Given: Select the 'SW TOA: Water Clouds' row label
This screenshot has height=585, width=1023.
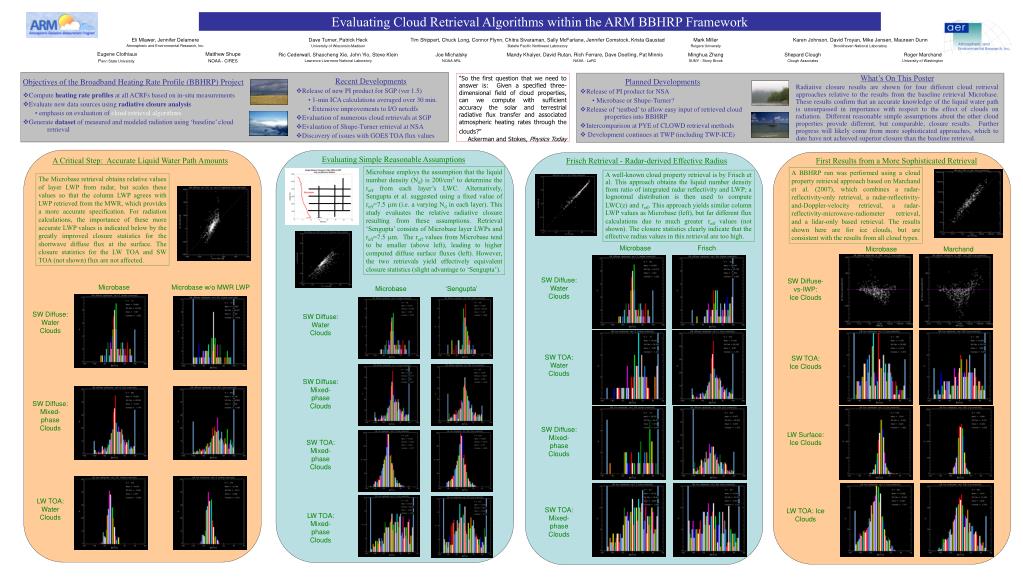Looking at the screenshot, I should [x=559, y=365].
